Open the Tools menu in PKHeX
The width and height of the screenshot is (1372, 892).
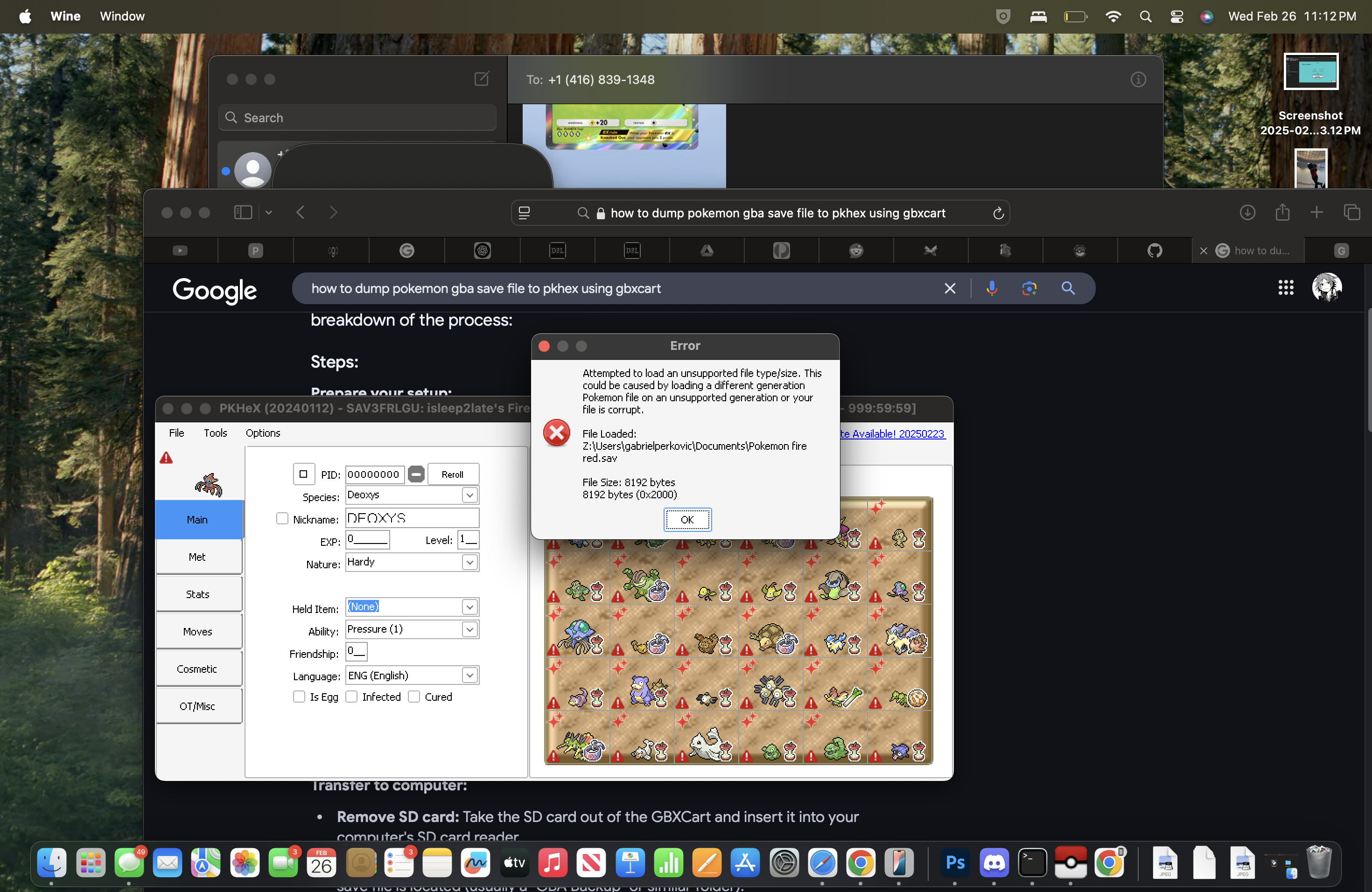[x=215, y=433]
